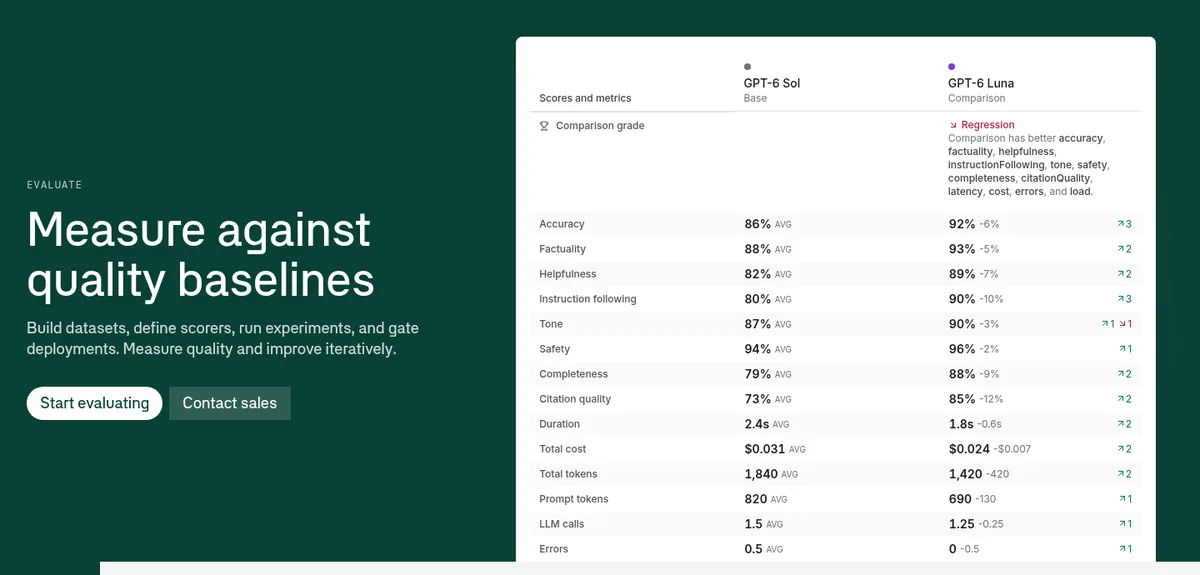Select the Duration metric label
This screenshot has width=1200, height=575.
click(x=560, y=424)
